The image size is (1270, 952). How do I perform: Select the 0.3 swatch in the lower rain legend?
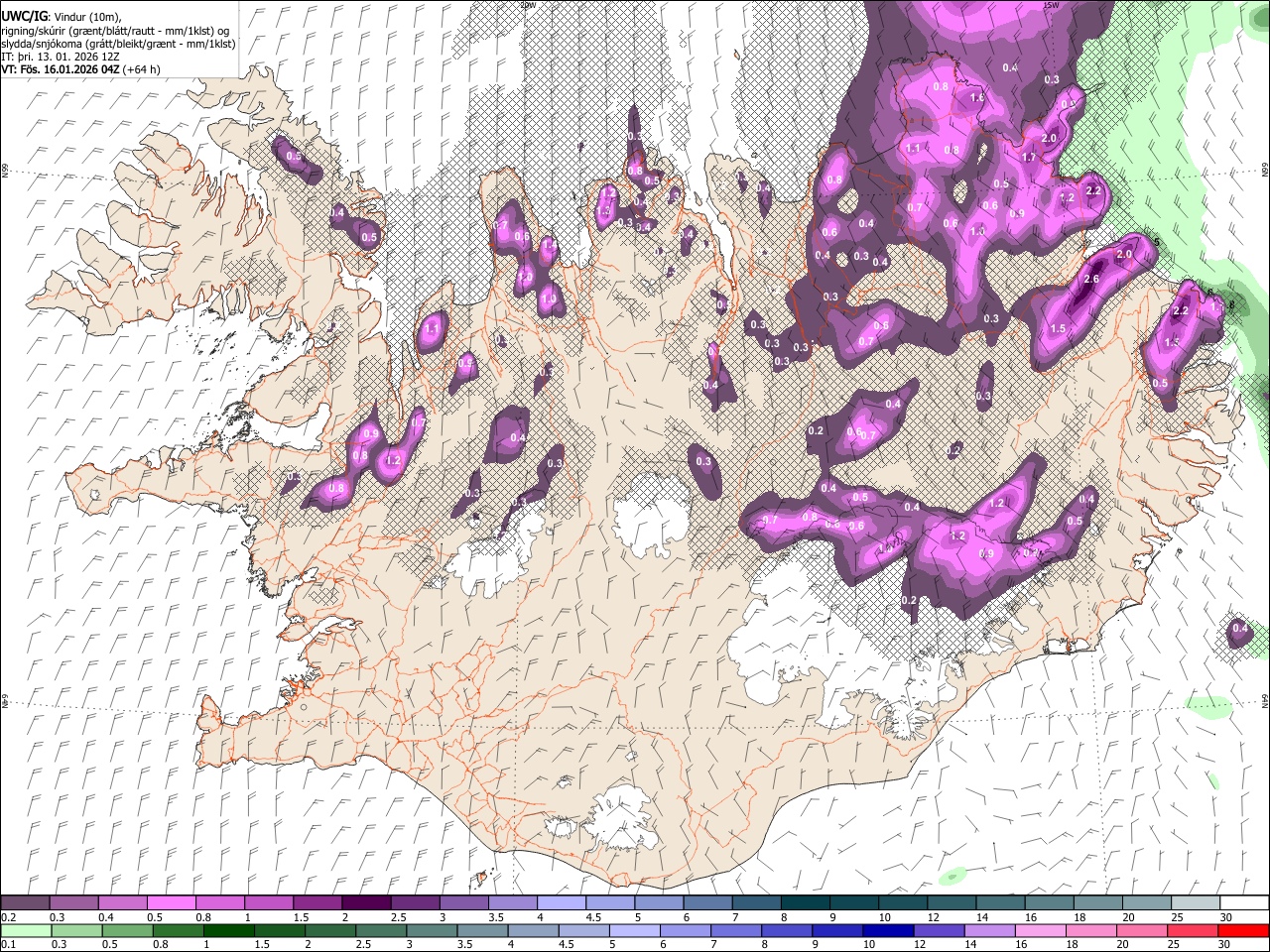click(76, 931)
